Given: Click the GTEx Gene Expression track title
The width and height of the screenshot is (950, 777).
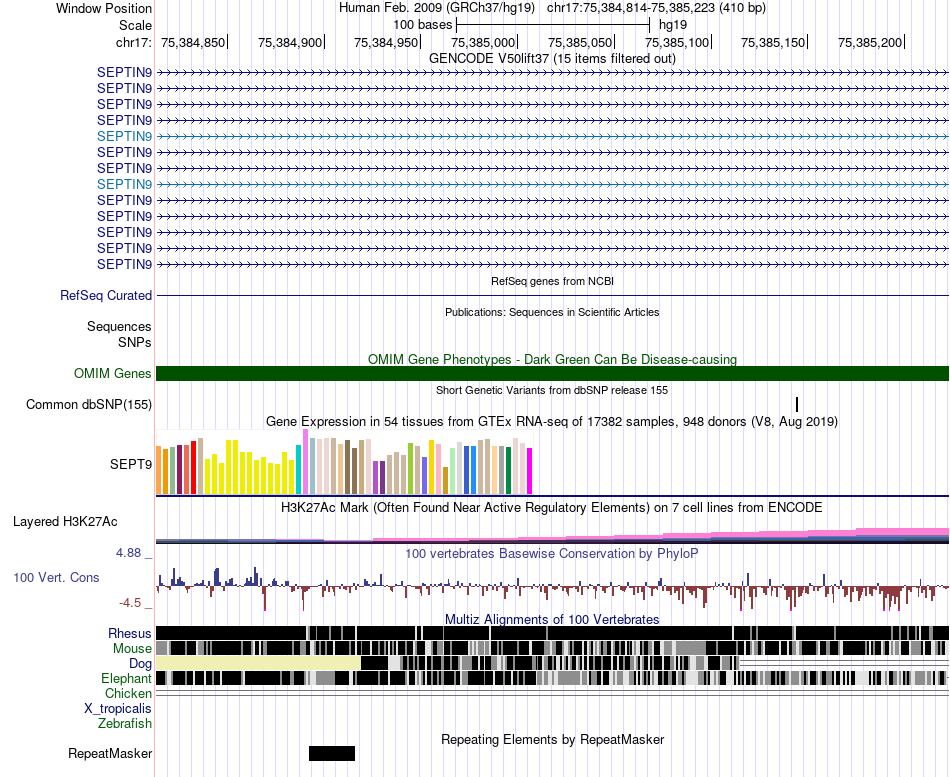Looking at the screenshot, I should click(x=552, y=421).
